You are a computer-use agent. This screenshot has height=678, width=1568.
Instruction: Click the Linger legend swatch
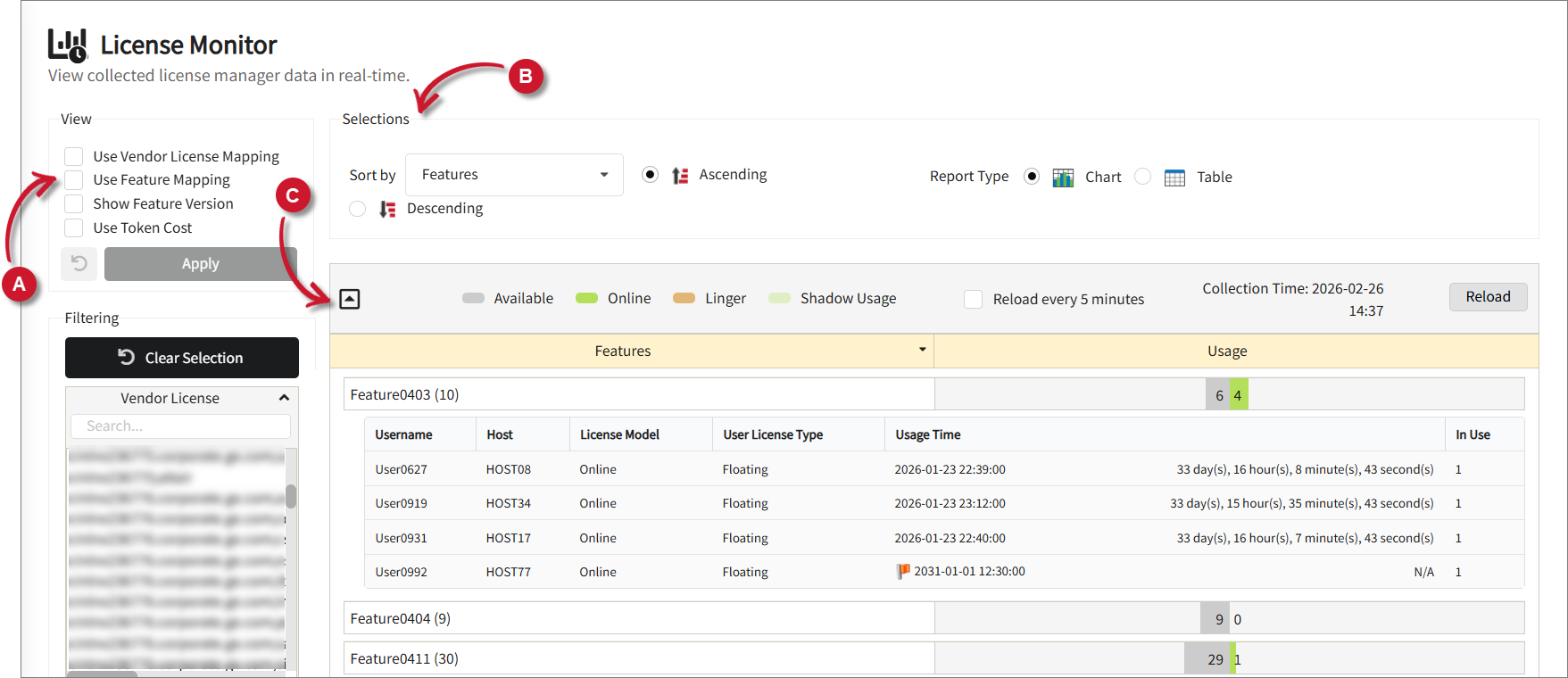684,298
